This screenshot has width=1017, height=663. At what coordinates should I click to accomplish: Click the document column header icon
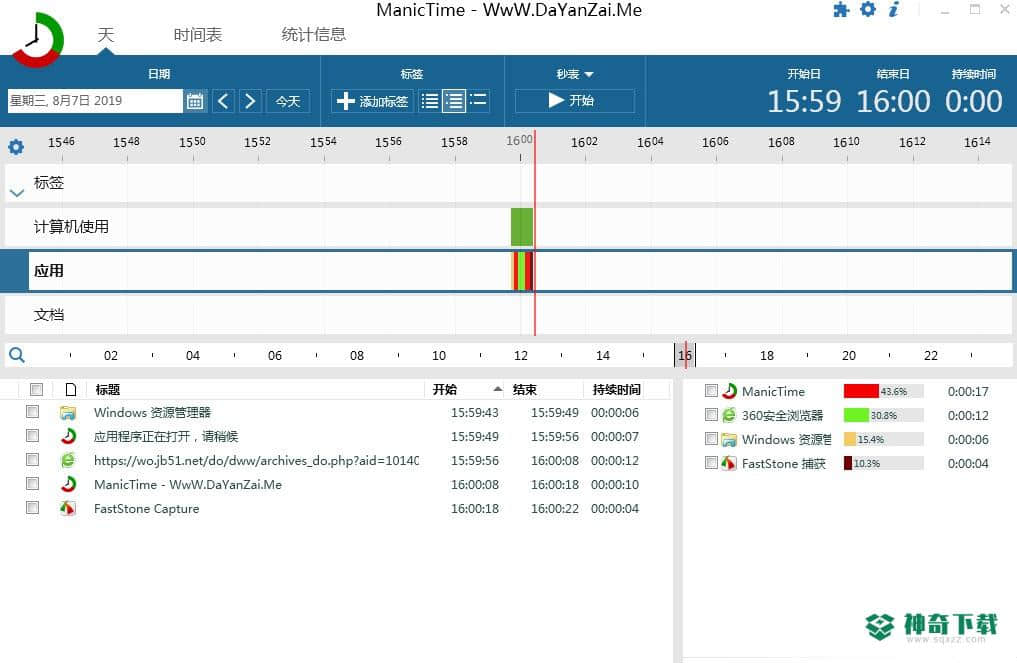(71, 389)
